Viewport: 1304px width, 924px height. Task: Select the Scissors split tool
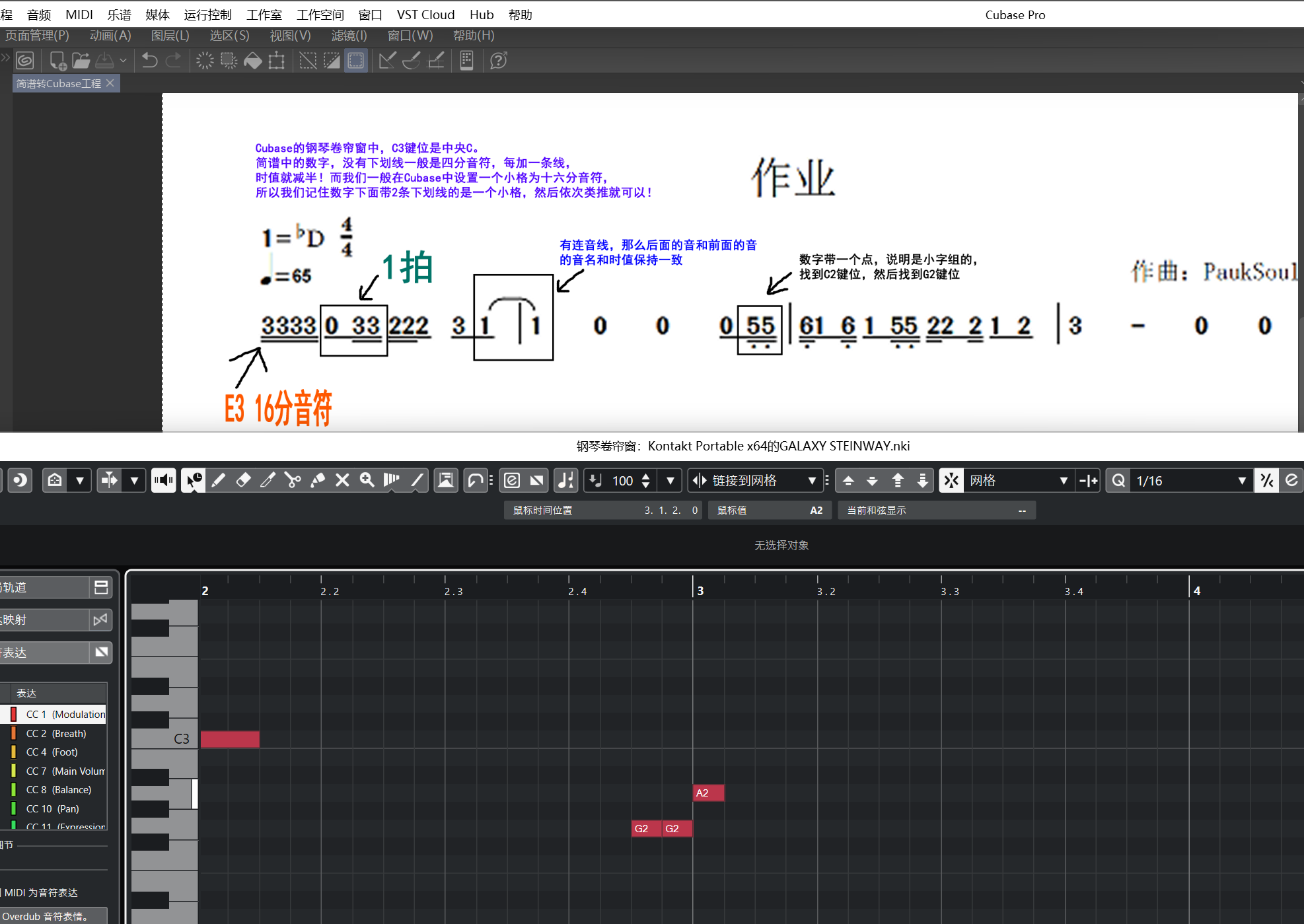click(x=293, y=480)
